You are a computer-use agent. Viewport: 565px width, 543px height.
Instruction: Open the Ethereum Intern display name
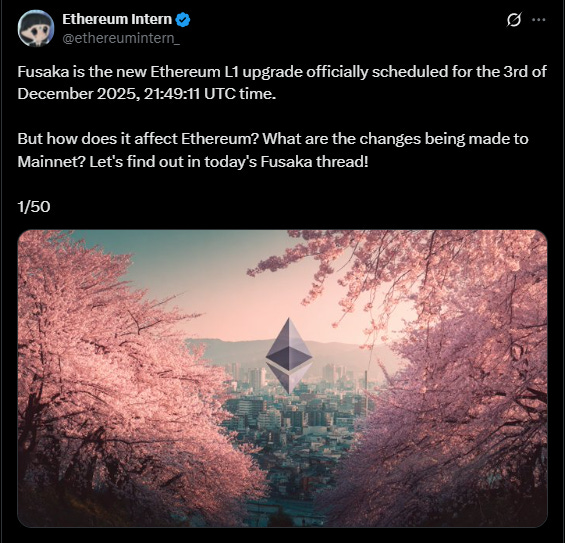117,19
